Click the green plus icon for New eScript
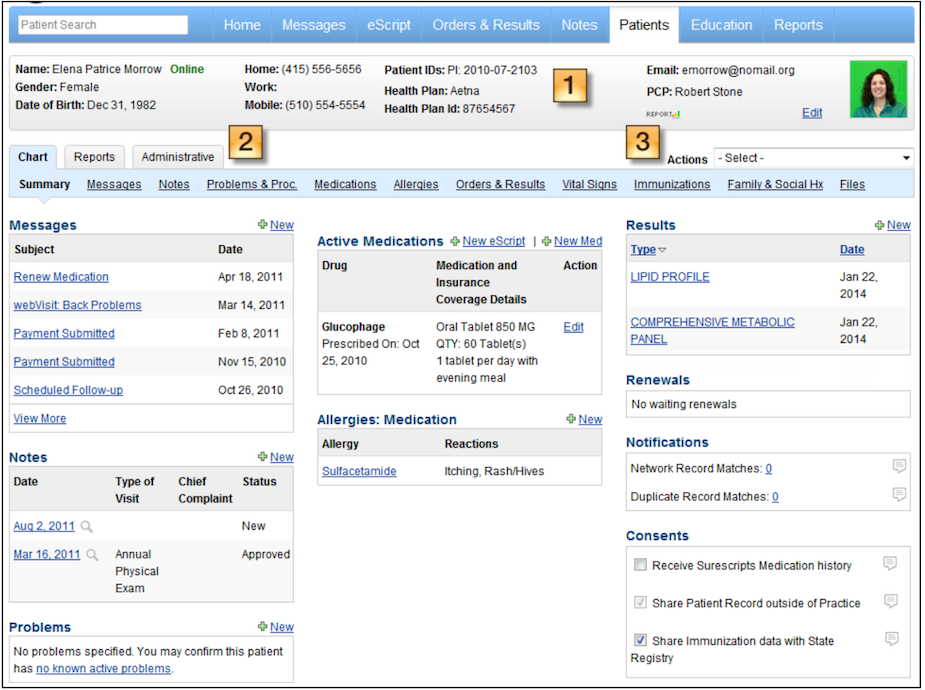Screen dimensions: 925x690 (455, 241)
